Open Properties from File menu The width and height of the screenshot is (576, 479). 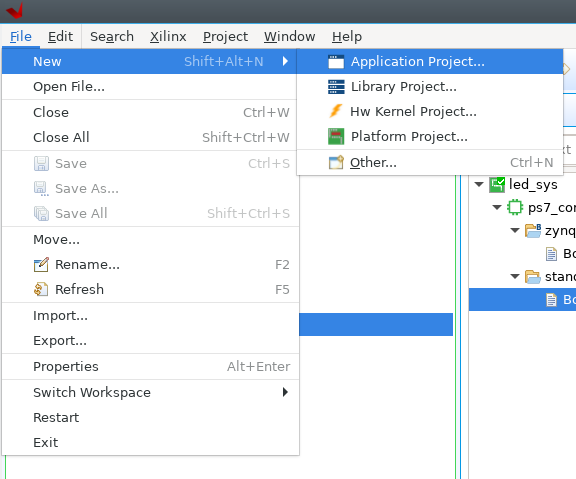click(x=151, y=367)
